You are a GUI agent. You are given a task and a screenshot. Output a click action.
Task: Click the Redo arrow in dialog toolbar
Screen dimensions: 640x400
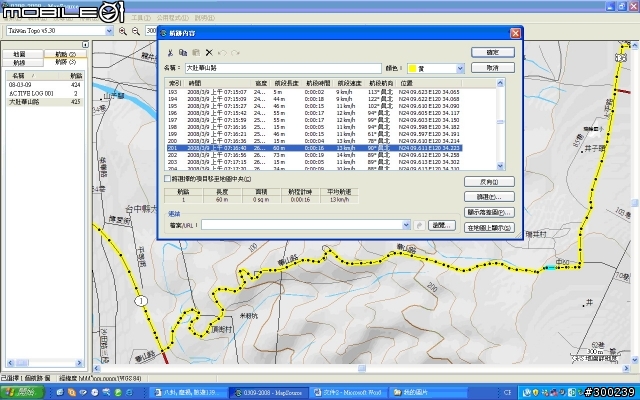tap(236, 51)
